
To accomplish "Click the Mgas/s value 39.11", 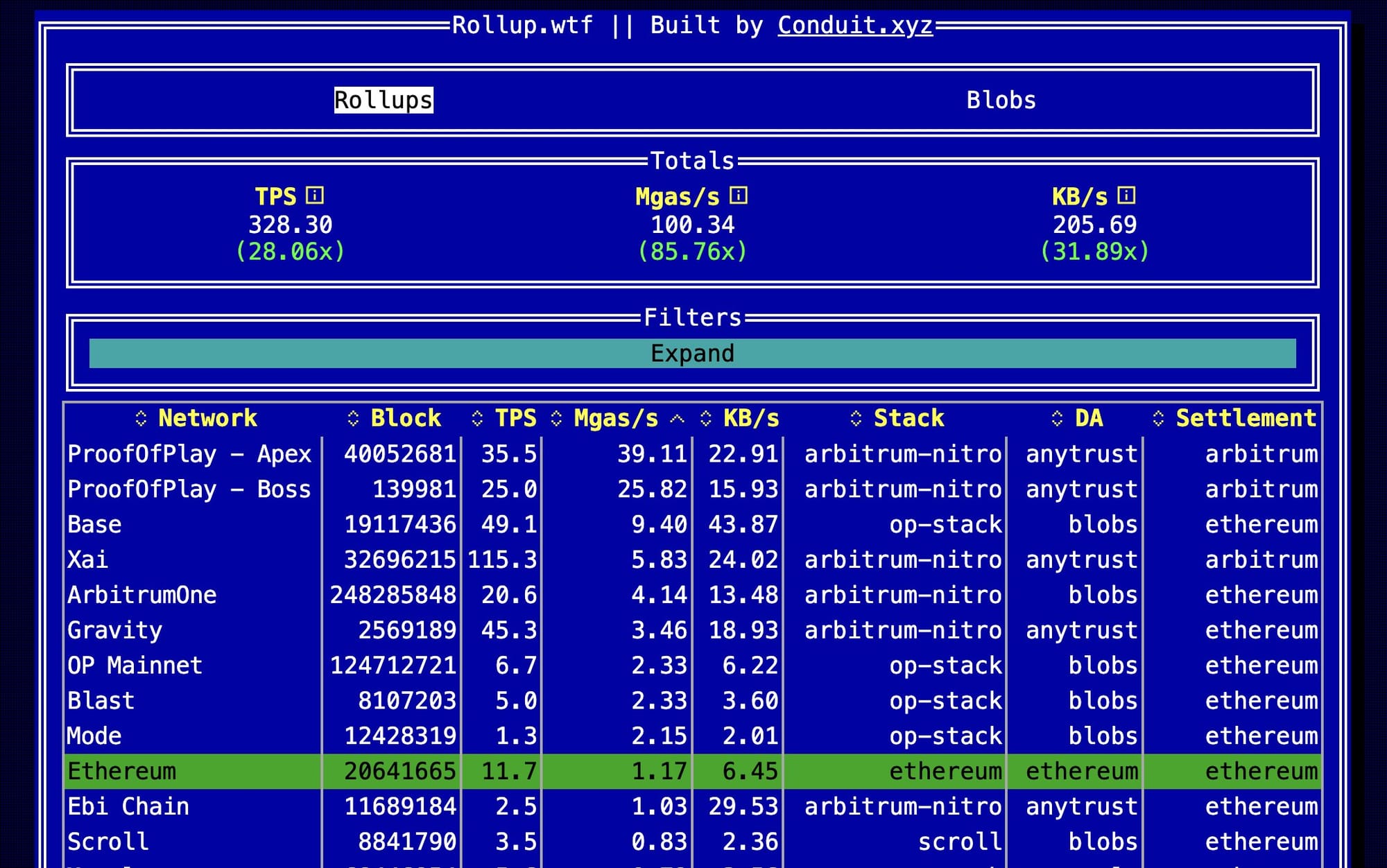I will point(653,454).
